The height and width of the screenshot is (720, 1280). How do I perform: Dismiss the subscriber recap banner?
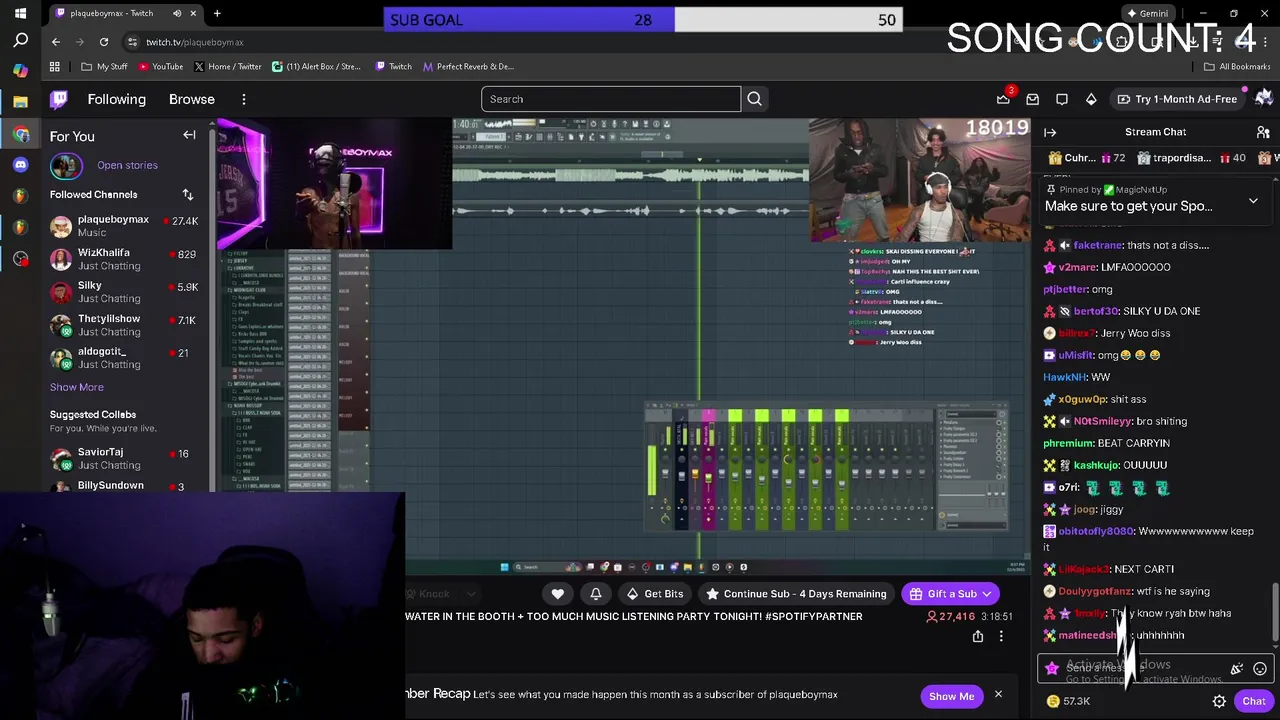pos(998,695)
